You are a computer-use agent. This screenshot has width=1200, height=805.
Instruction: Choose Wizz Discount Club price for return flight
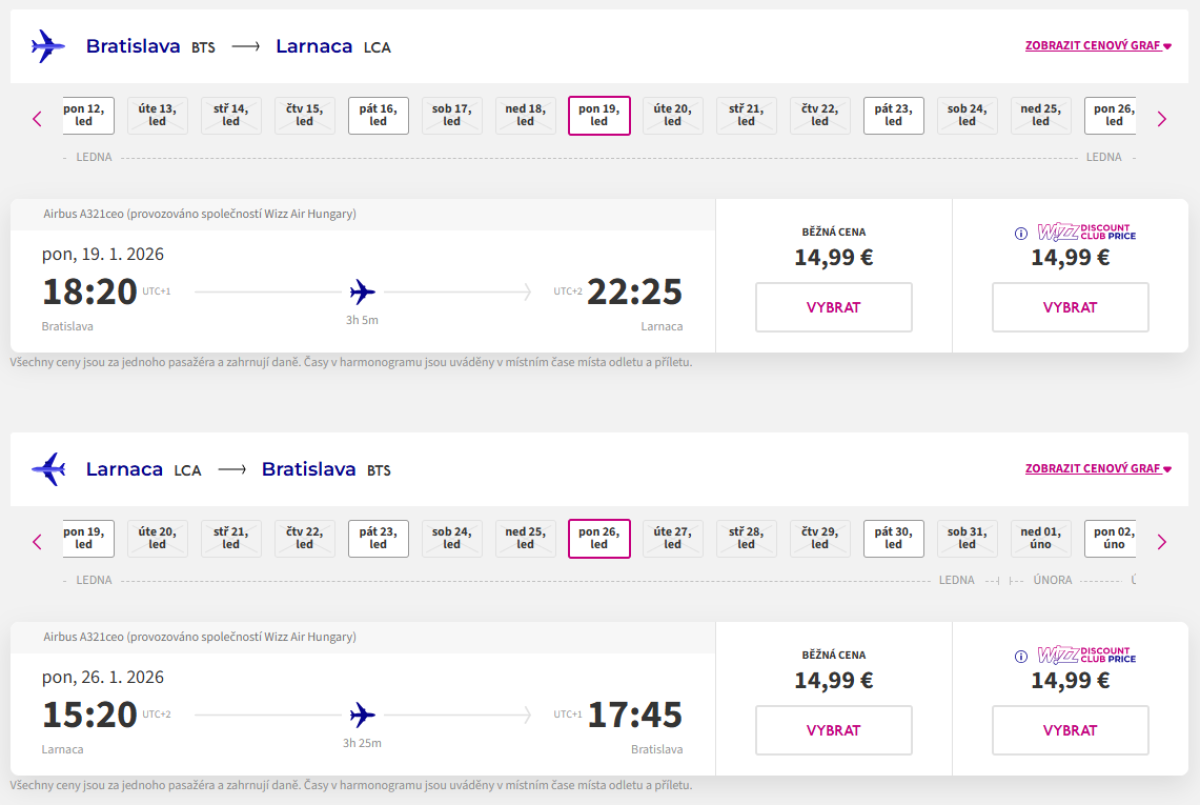(1070, 730)
